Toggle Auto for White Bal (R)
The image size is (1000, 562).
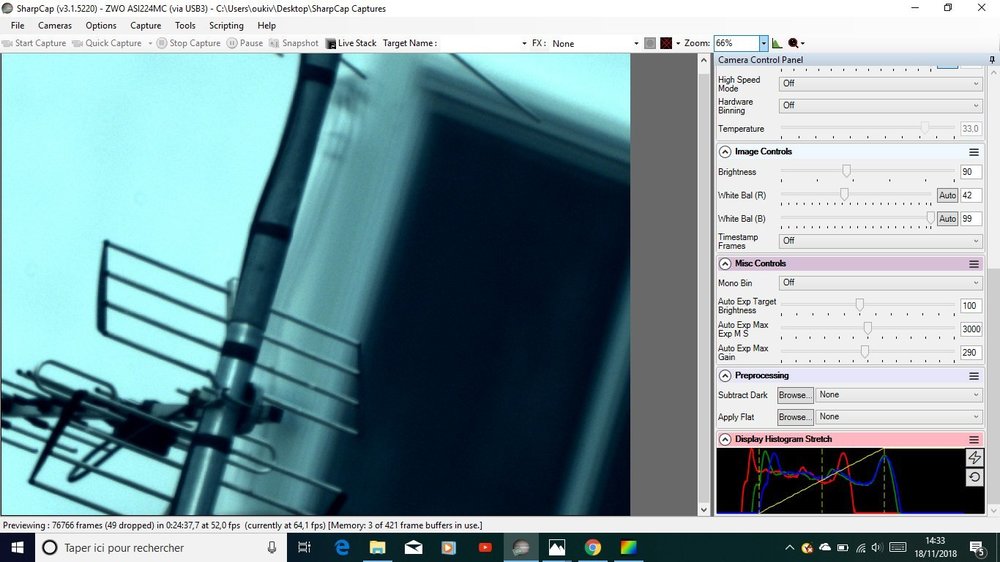click(x=947, y=195)
